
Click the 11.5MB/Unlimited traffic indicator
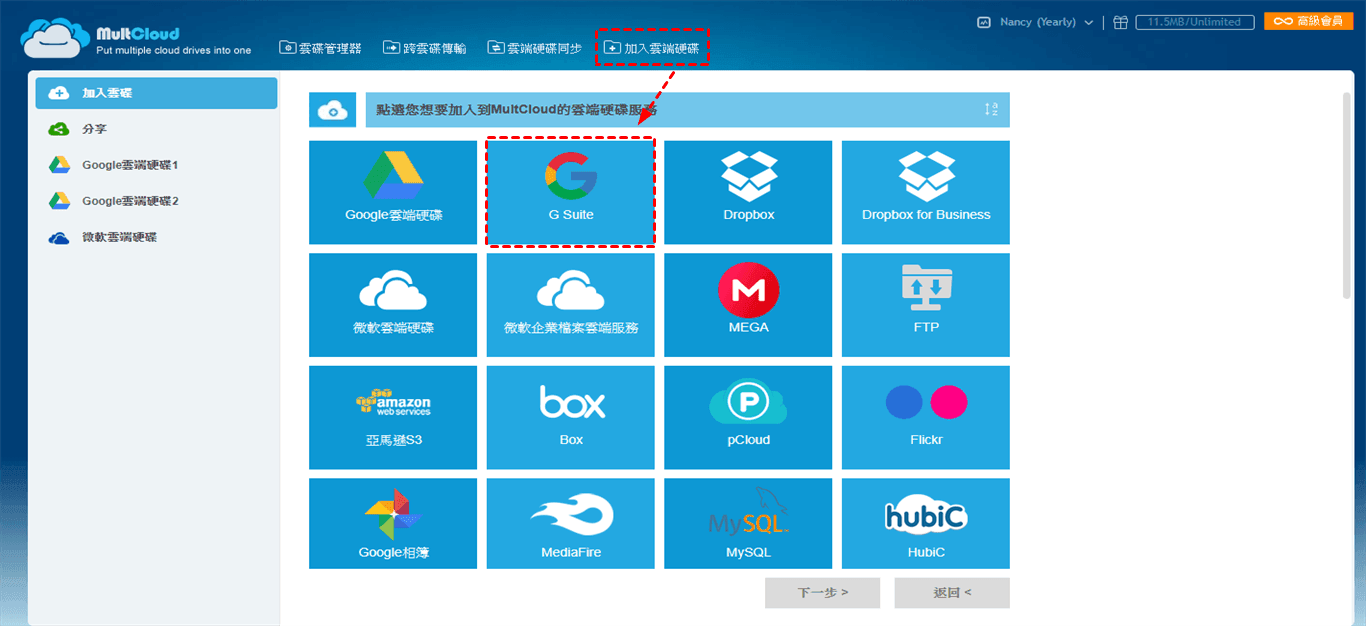click(x=1194, y=22)
